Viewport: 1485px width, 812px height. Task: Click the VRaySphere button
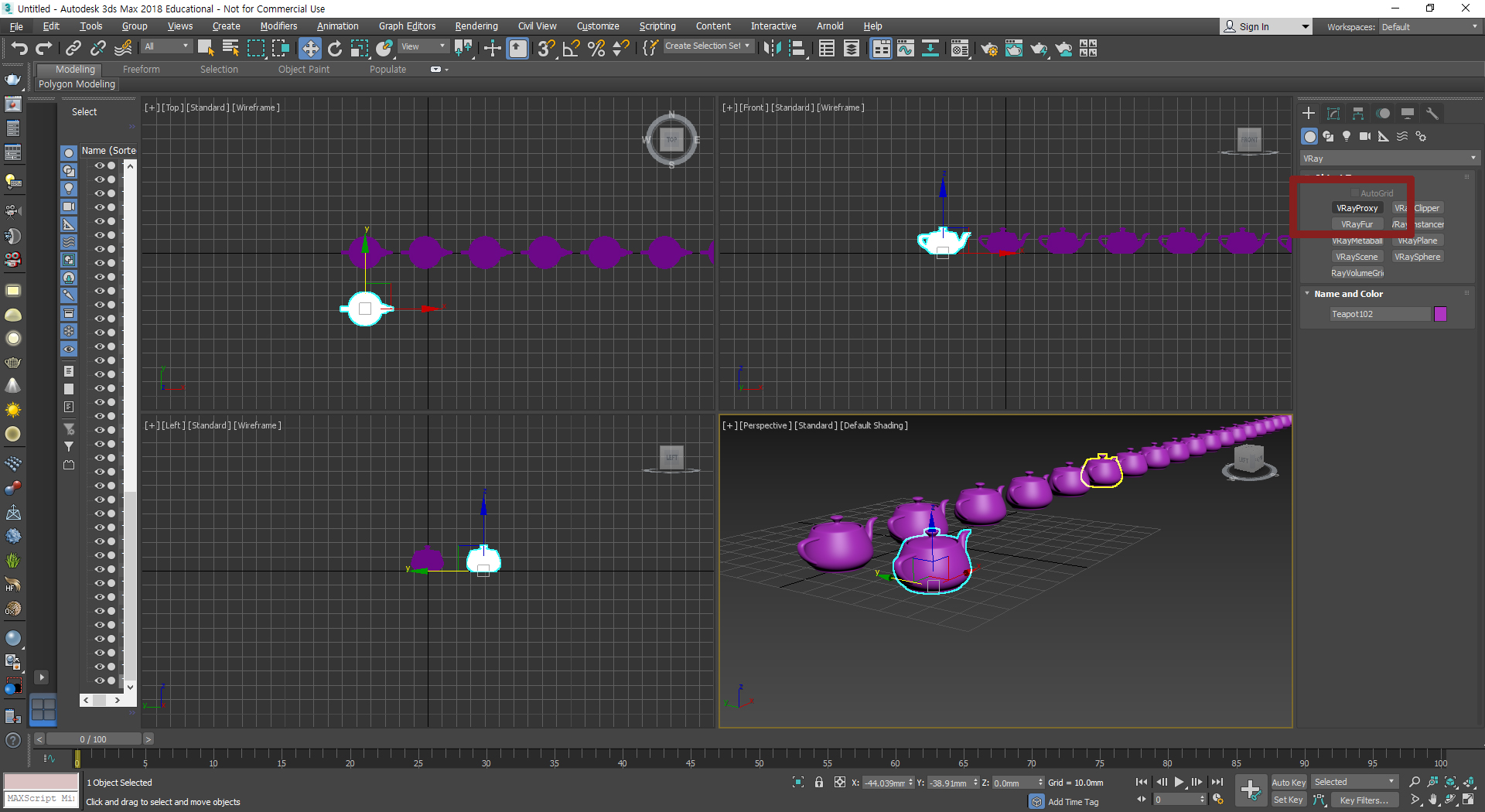[x=1417, y=257]
